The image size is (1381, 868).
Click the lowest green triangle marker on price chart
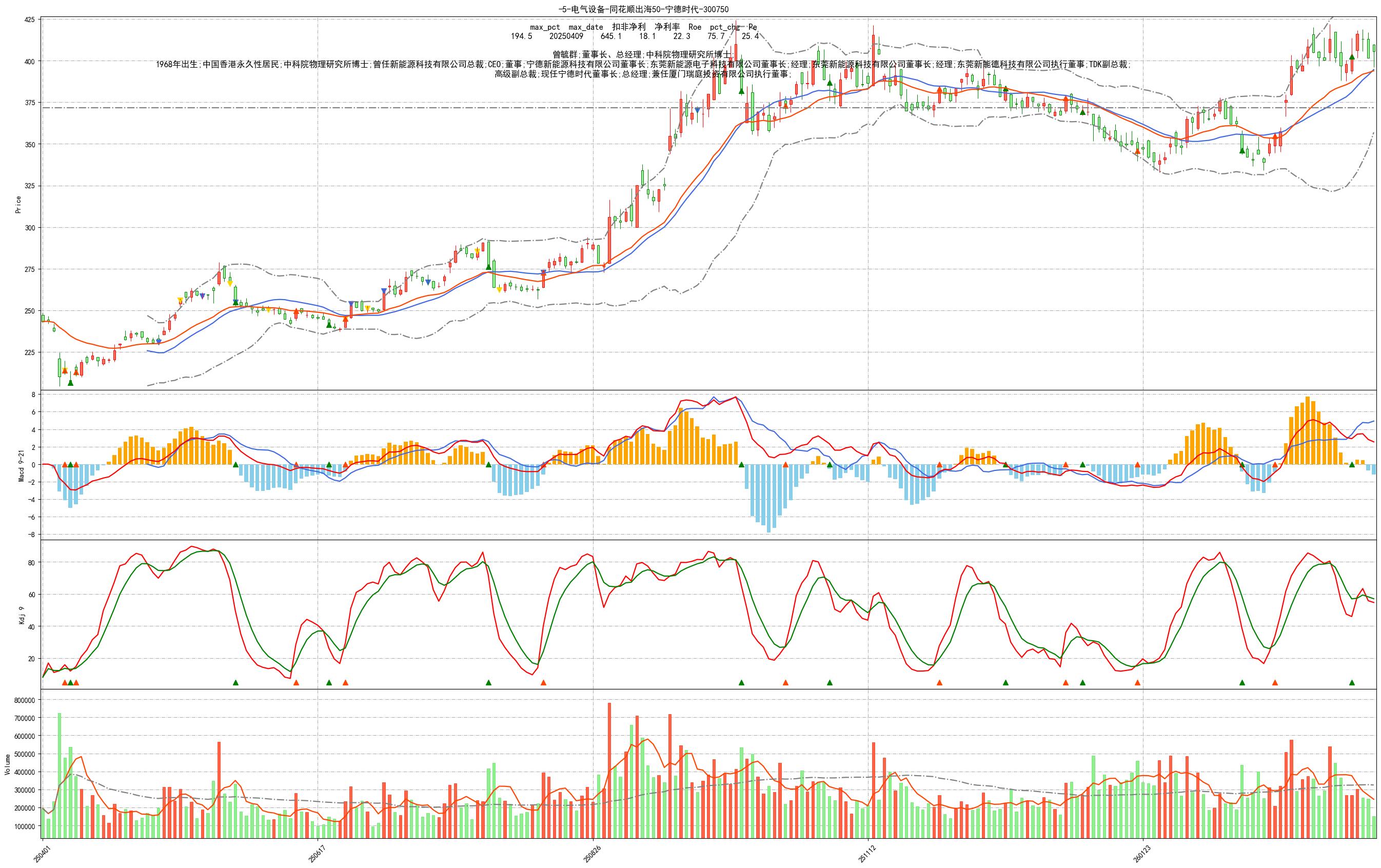coord(71,383)
